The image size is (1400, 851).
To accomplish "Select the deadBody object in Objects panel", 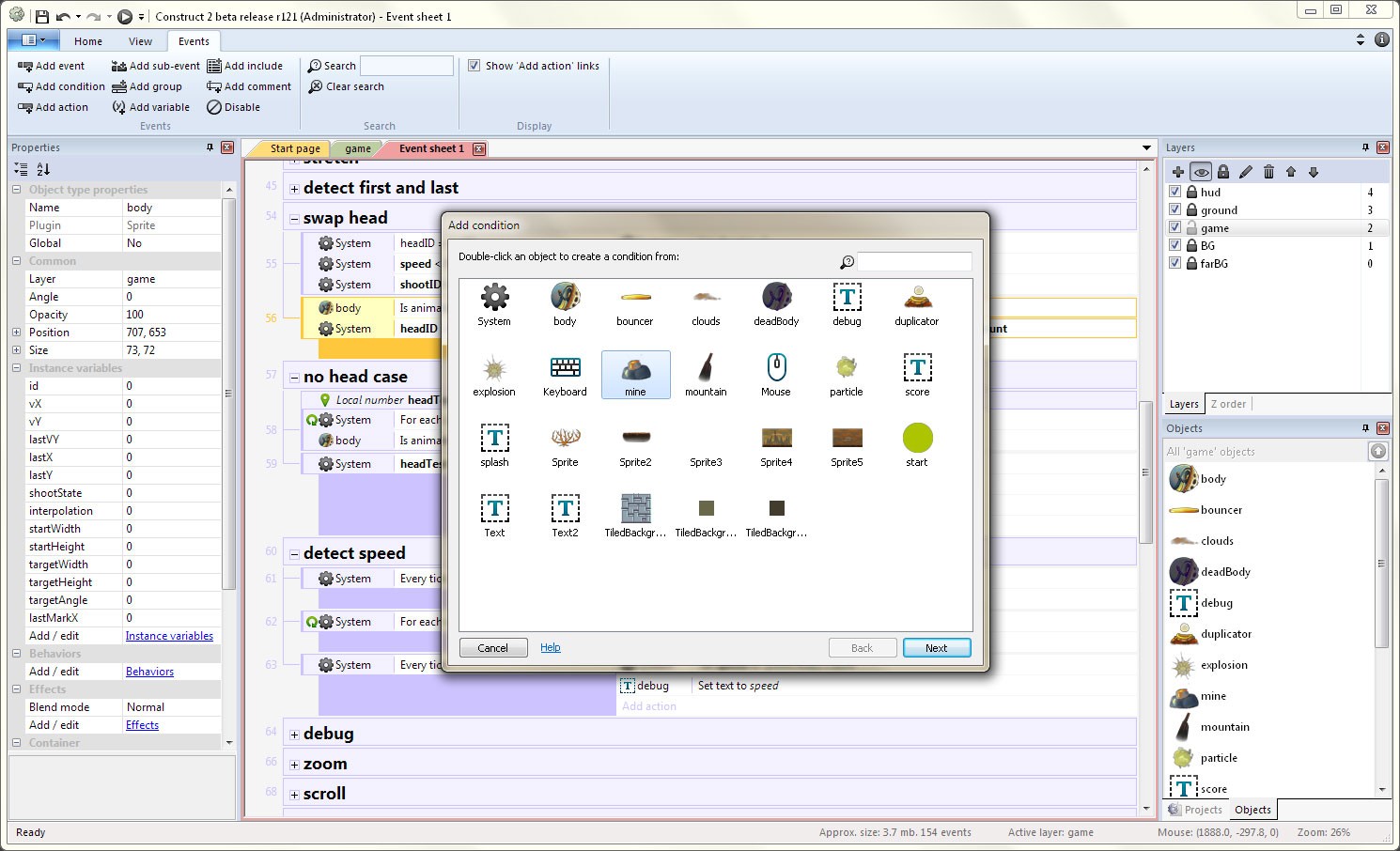I will click(x=1226, y=571).
